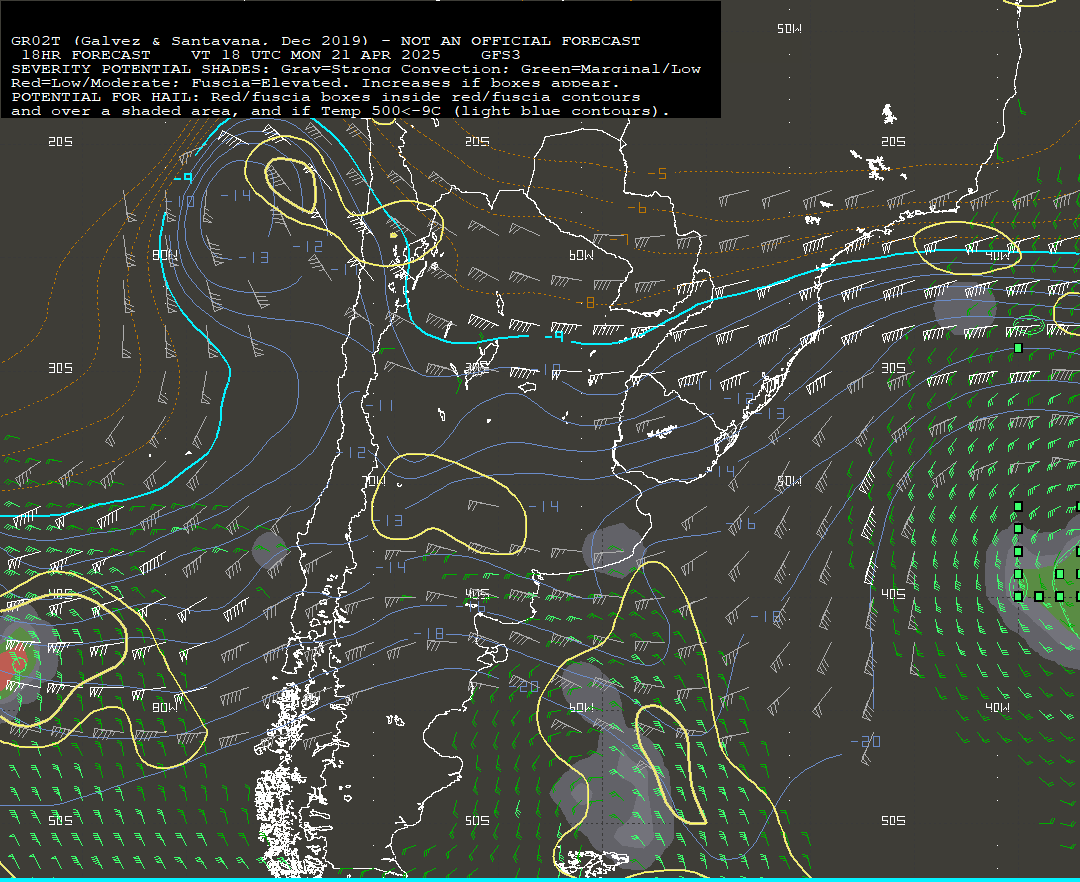Click the orange '-8' contour label
Image resolution: width=1080 pixels, height=882 pixels.
click(x=585, y=303)
